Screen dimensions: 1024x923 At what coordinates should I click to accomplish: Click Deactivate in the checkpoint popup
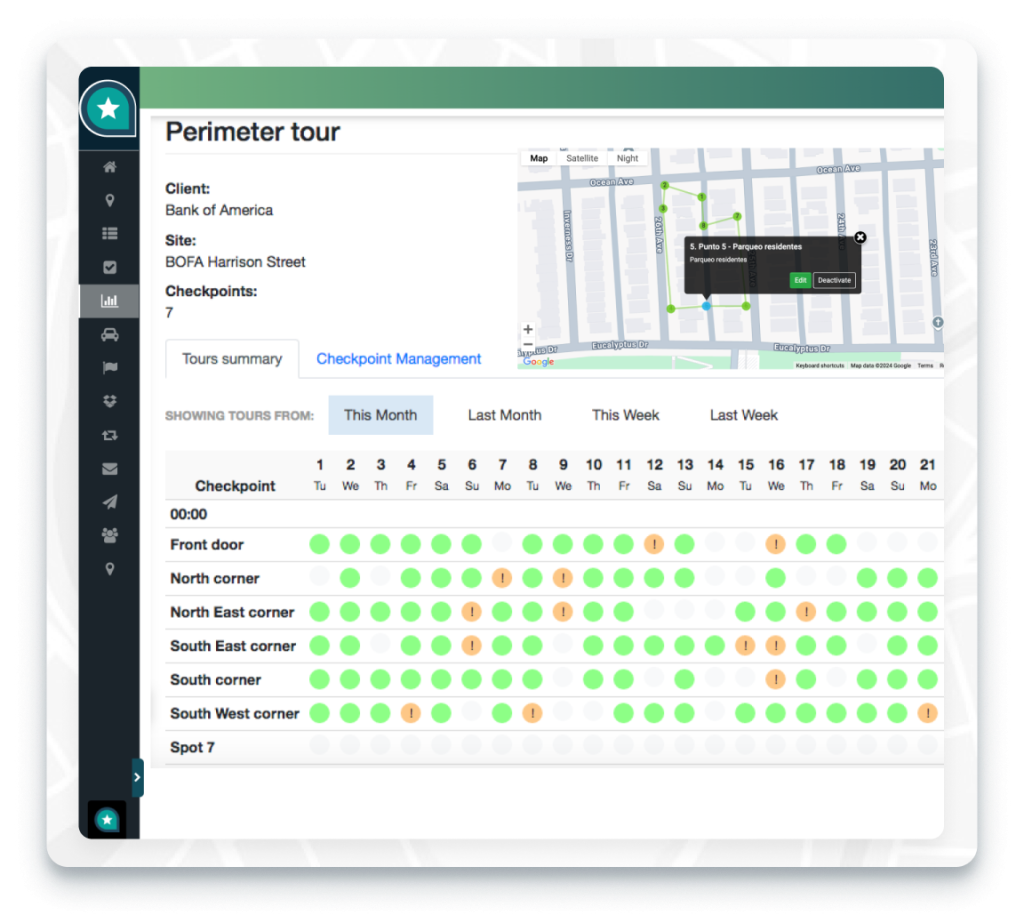click(834, 280)
